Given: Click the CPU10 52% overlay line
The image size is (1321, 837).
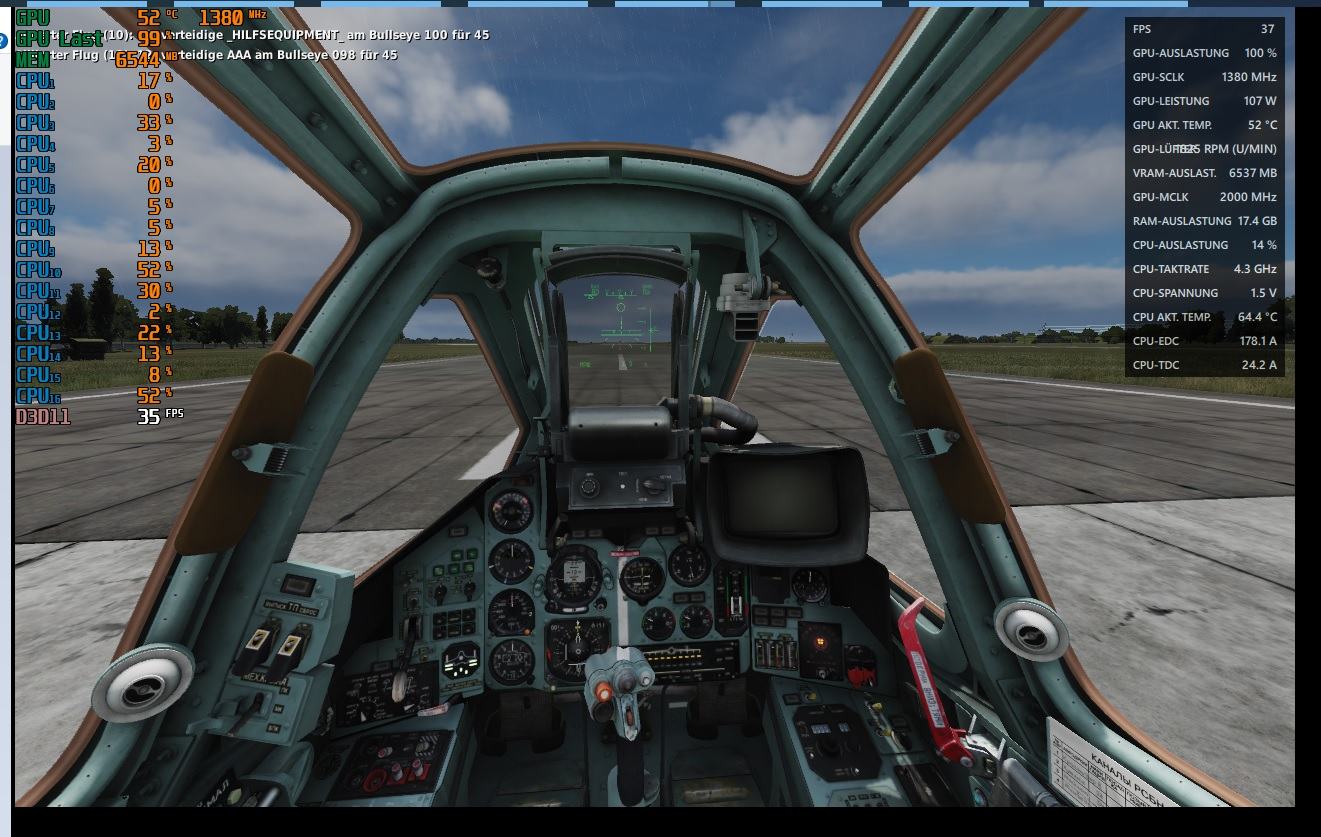Looking at the screenshot, I should tap(94, 270).
